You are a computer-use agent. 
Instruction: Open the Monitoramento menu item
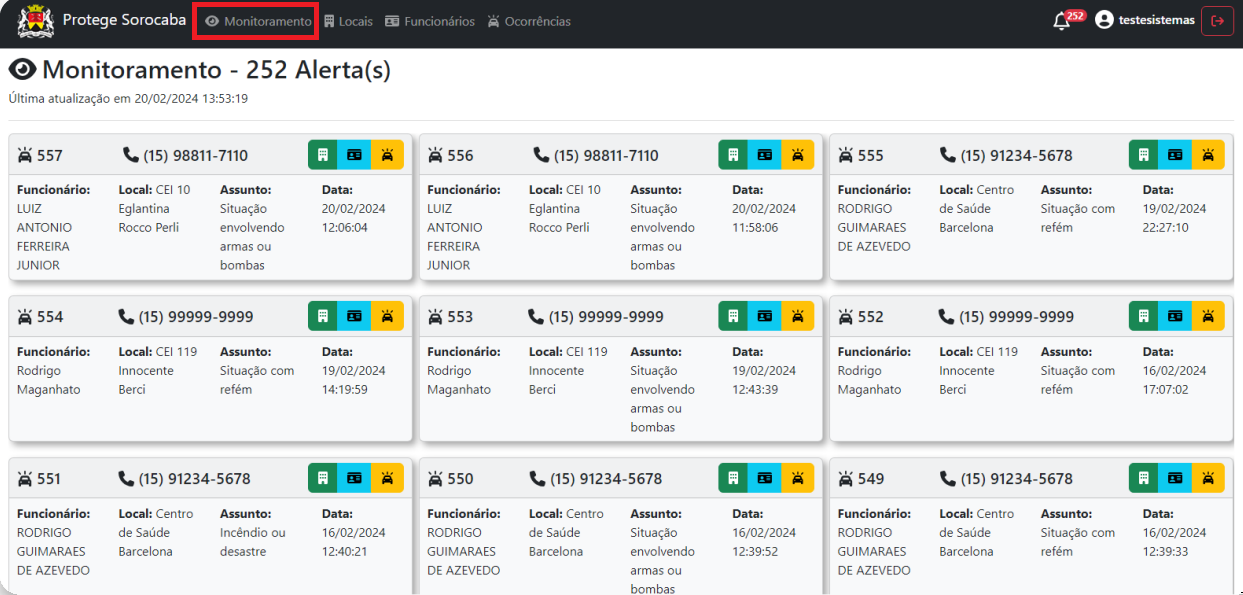tap(258, 21)
